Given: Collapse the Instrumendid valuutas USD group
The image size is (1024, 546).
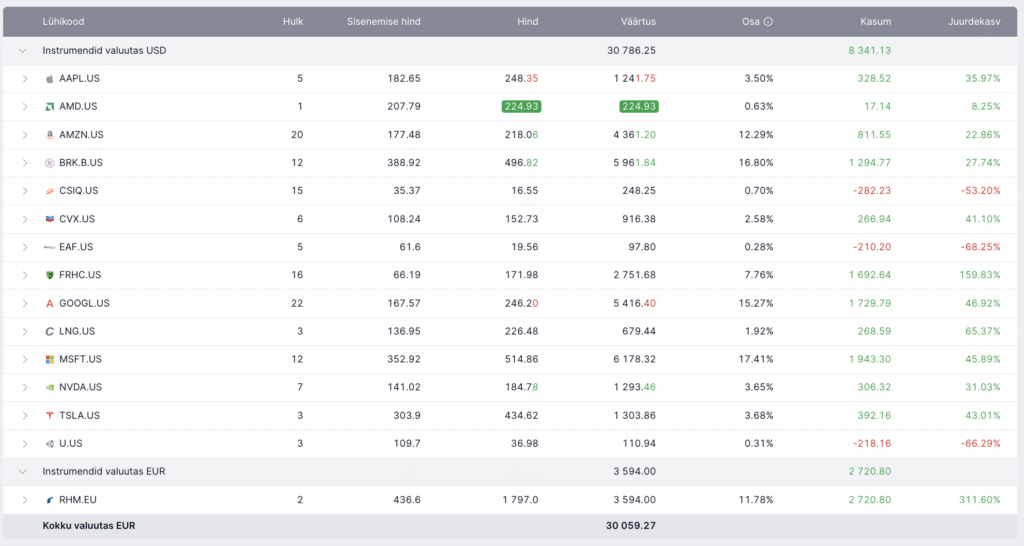Looking at the screenshot, I should 22,50.
